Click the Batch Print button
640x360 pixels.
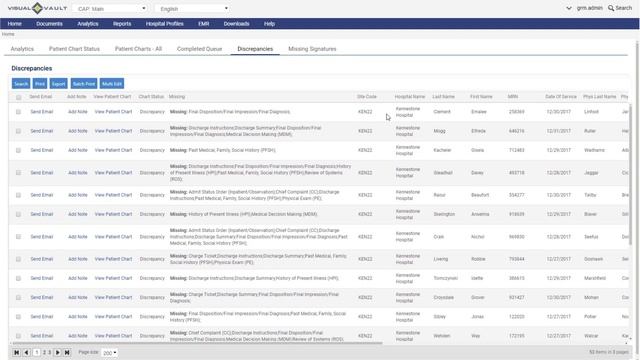pyautogui.click(x=84, y=84)
